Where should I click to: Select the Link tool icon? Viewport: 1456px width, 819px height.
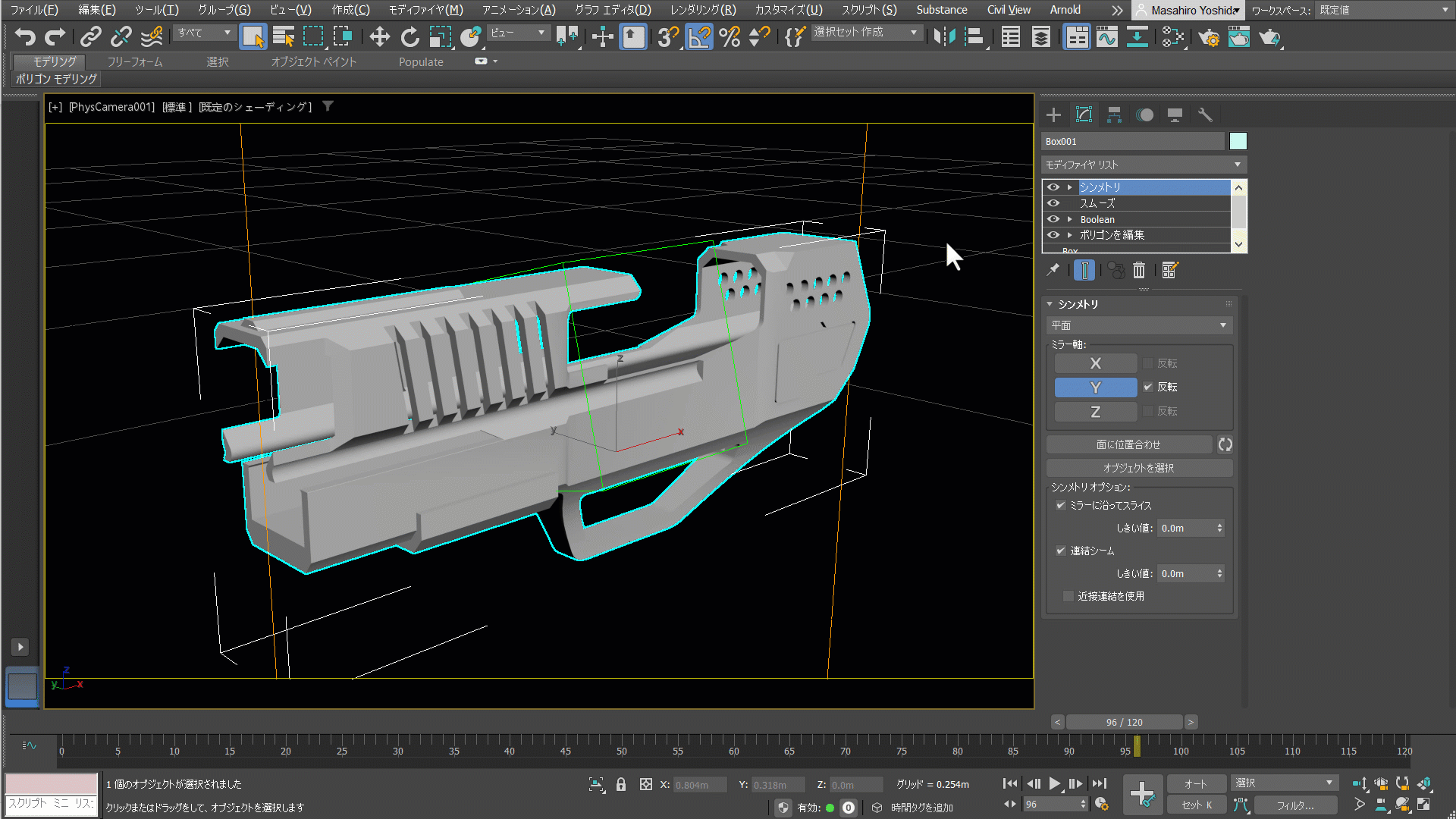coord(91,36)
